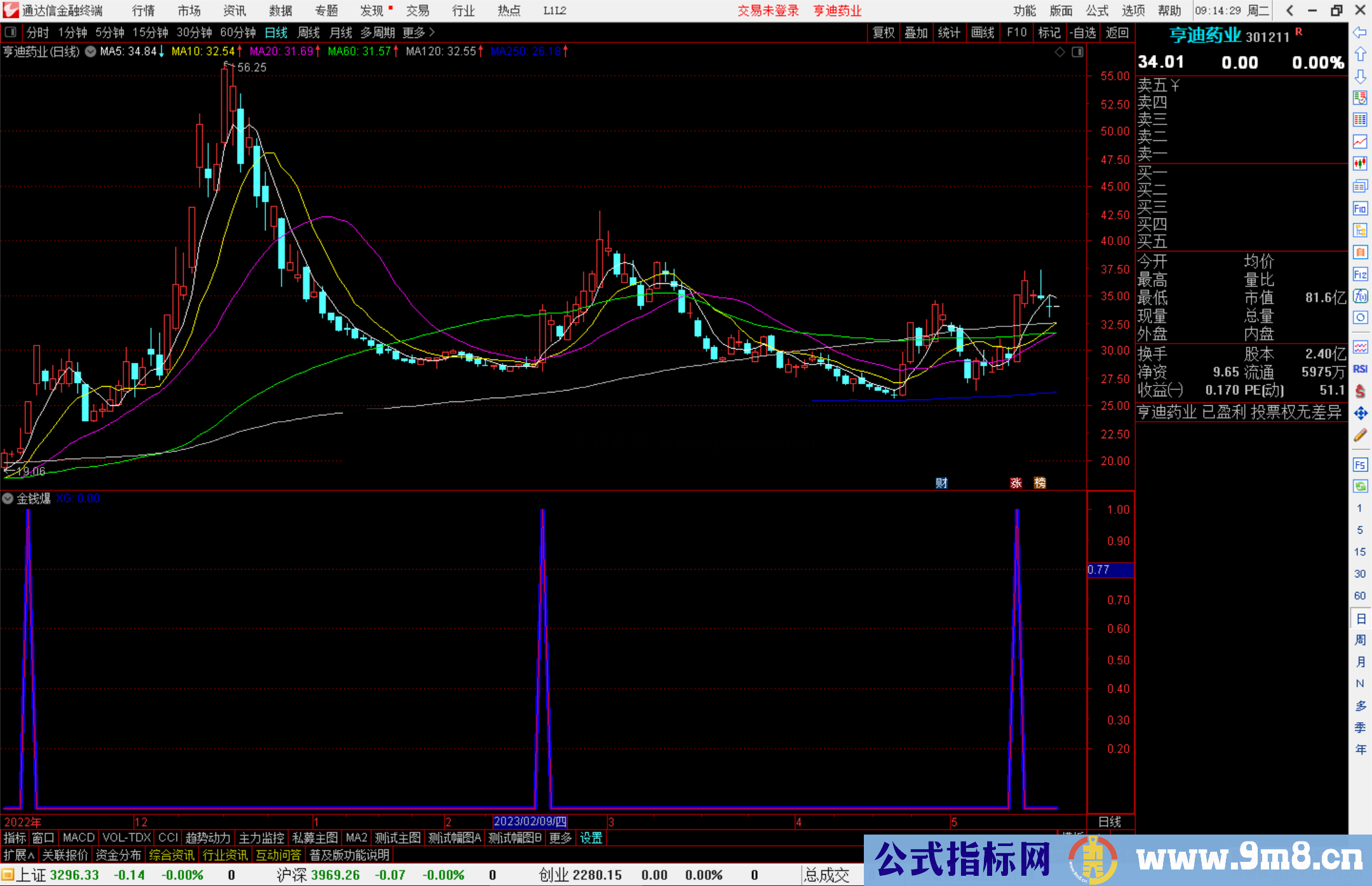Viewport: 1372px width, 886px height.
Task: Open the 综合资讯 link
Action: tap(171, 855)
